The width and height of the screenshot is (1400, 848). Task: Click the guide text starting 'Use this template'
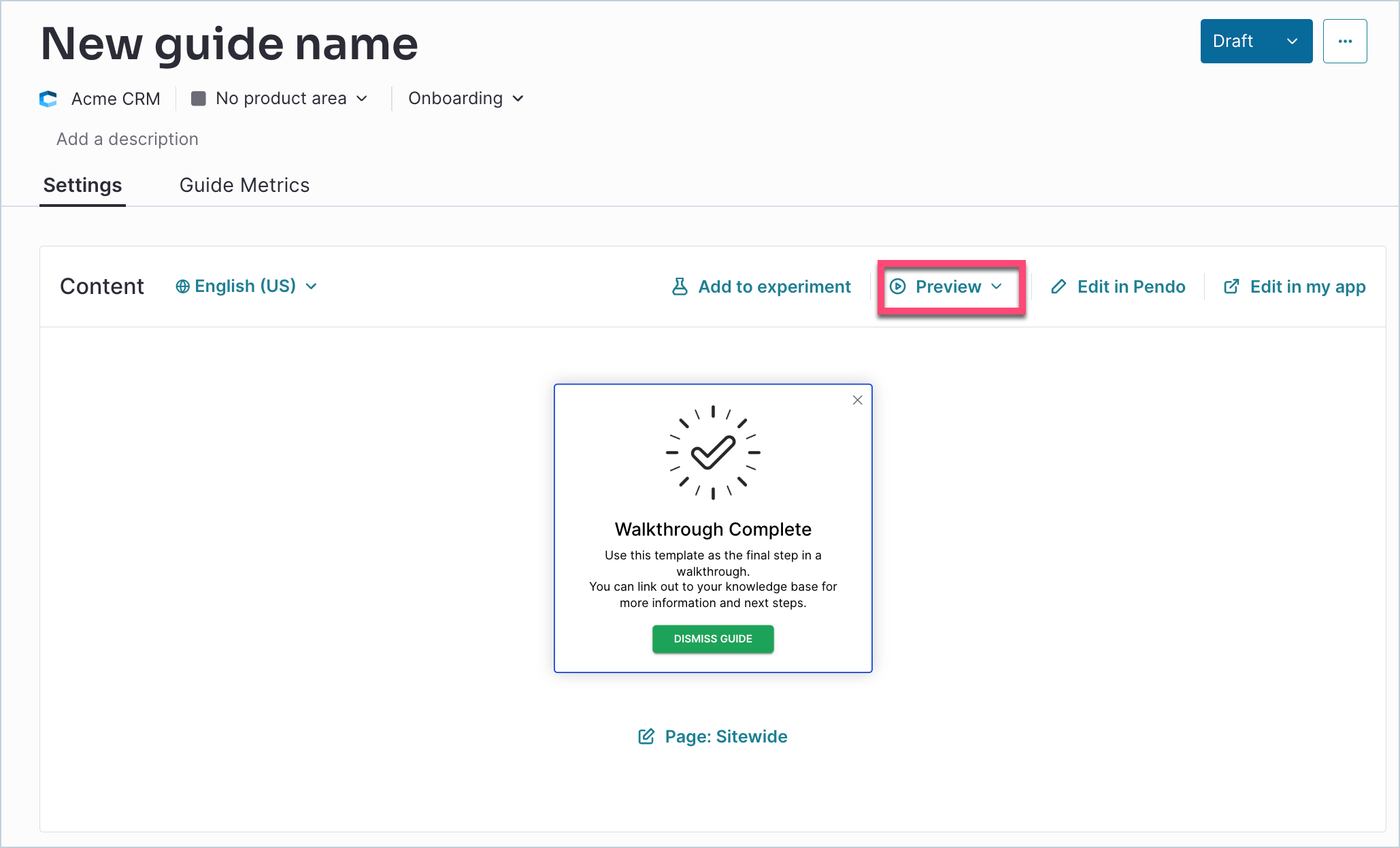click(713, 579)
